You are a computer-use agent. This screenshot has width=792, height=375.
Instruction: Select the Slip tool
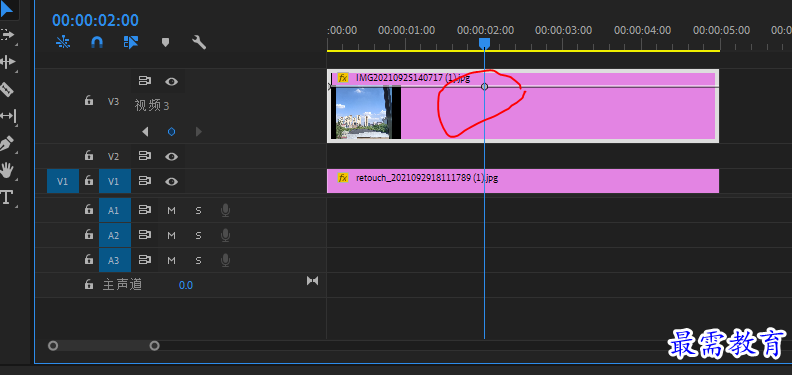coord(8,116)
